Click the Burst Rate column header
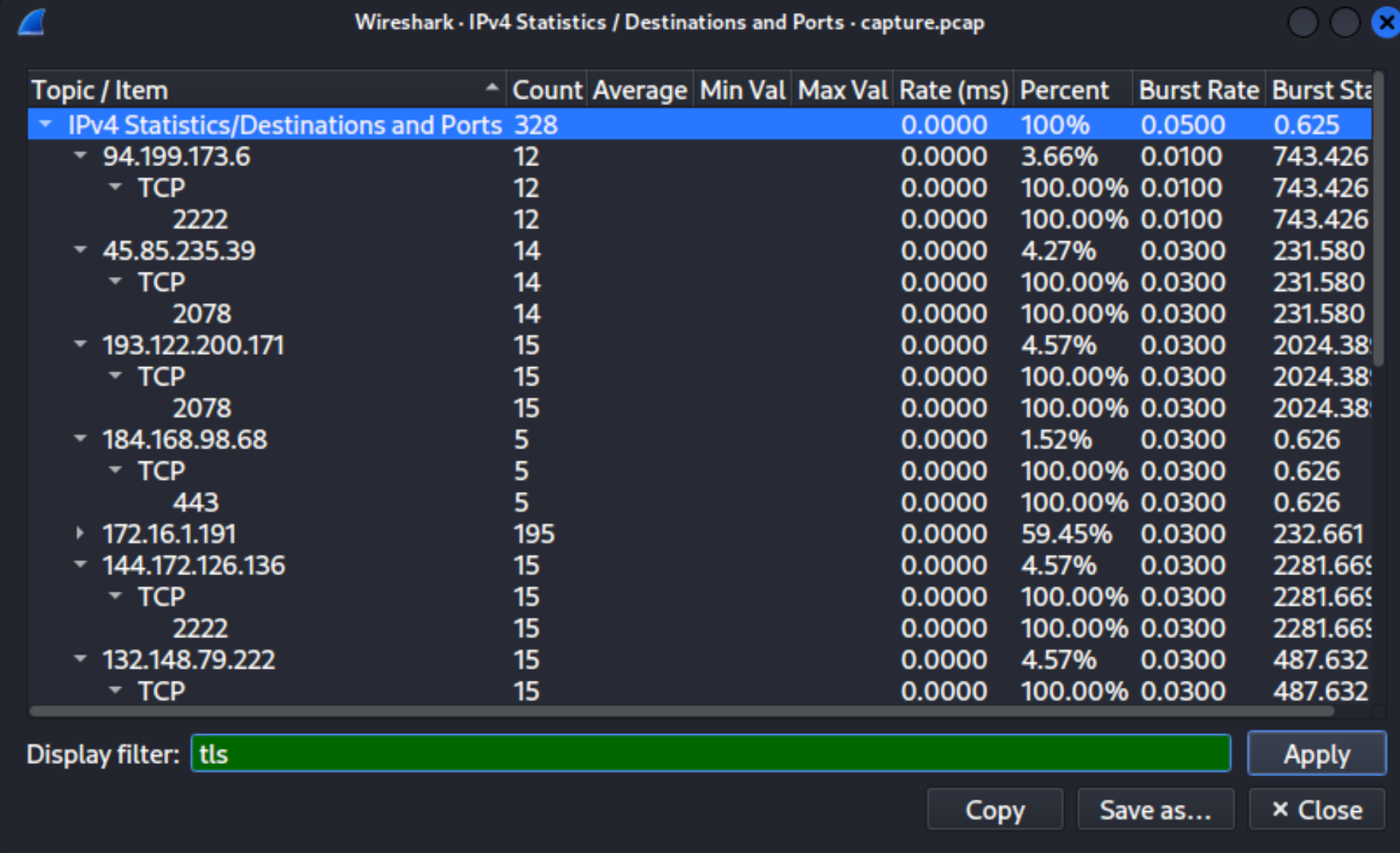This screenshot has width=1400, height=853. [1199, 90]
